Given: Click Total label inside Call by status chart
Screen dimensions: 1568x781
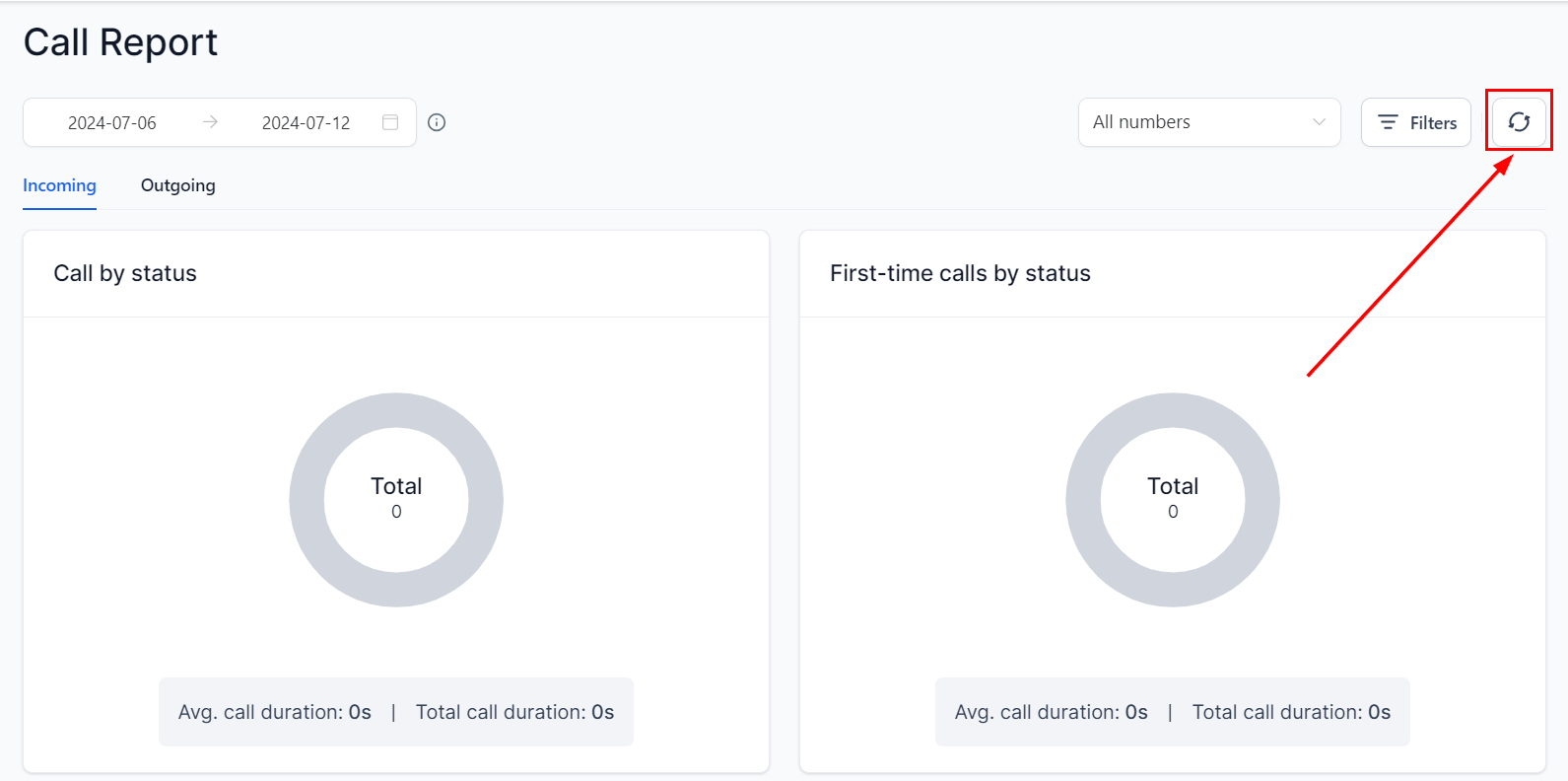Looking at the screenshot, I should [x=396, y=486].
